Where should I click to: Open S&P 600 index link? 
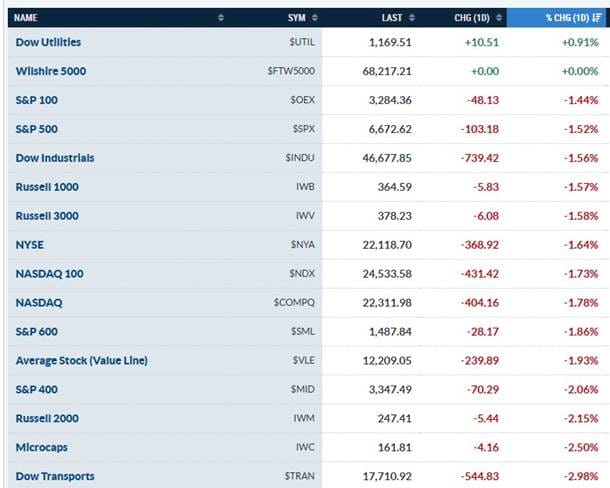click(37, 332)
